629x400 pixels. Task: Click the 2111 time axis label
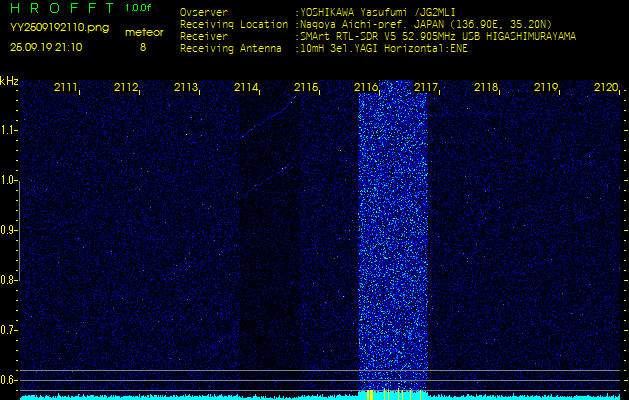pos(65,87)
